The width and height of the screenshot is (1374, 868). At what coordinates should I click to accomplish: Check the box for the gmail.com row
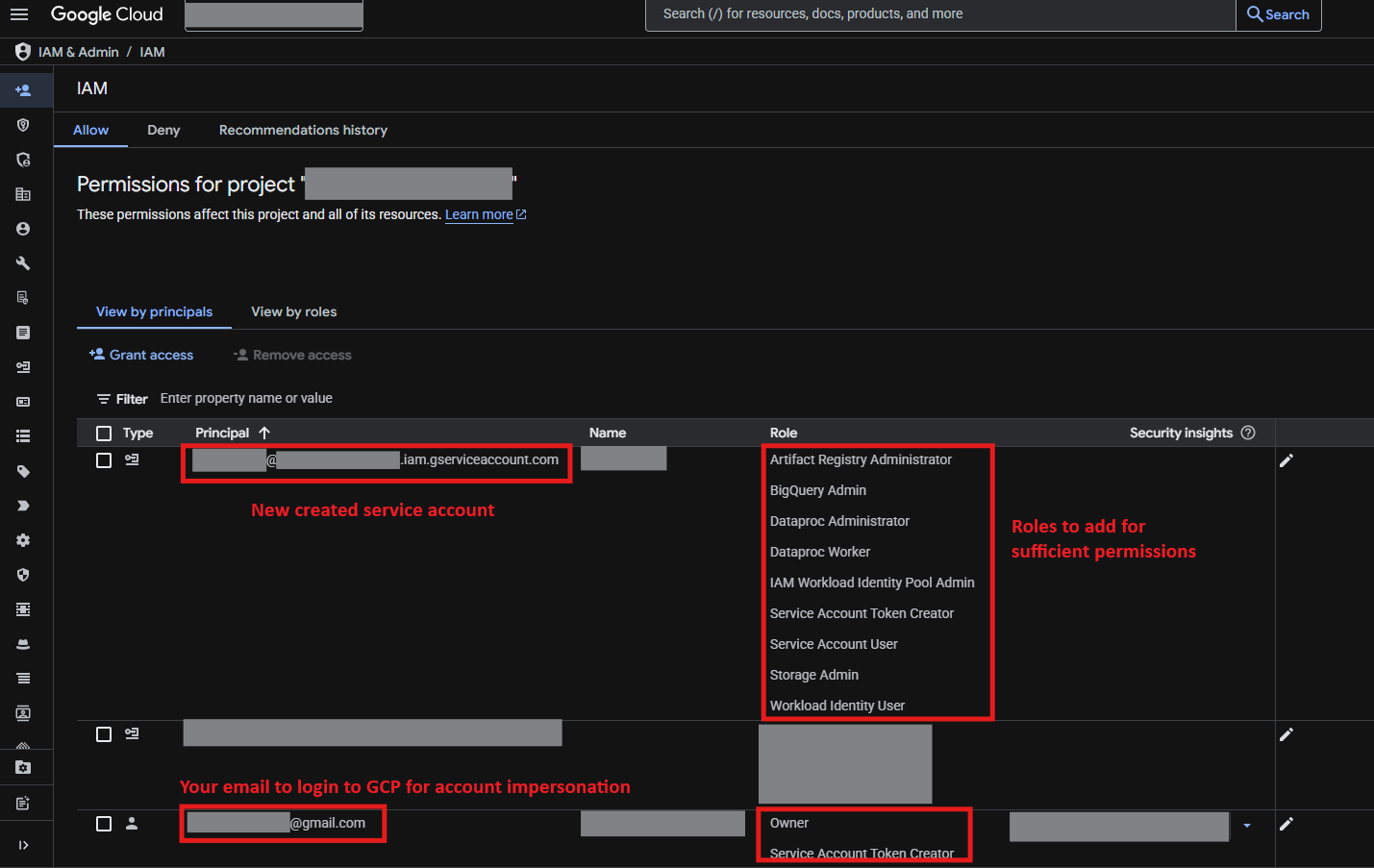pyautogui.click(x=104, y=824)
